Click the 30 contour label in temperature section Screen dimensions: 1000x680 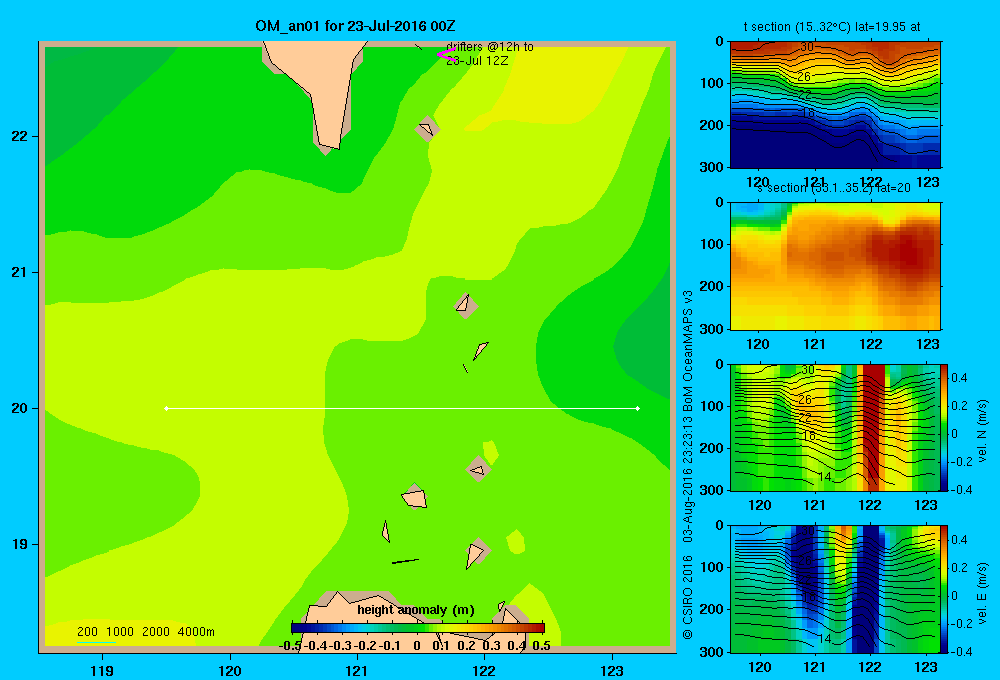click(807, 47)
